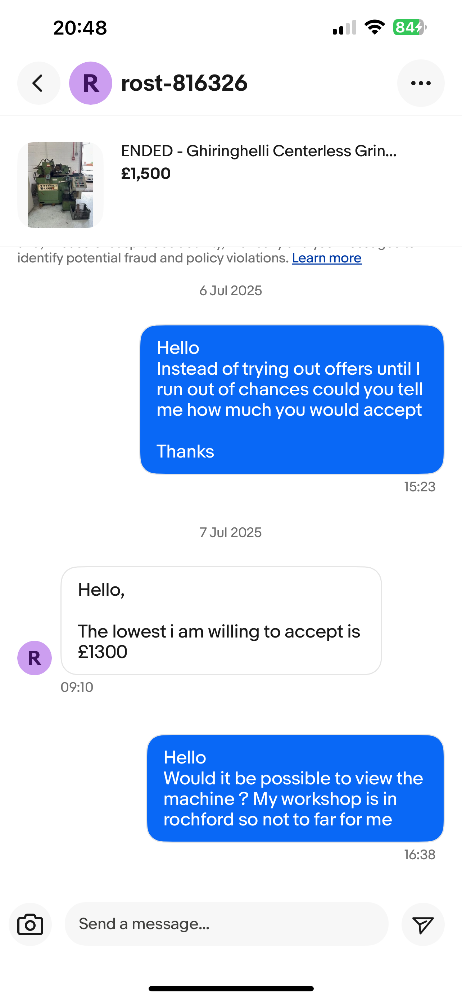Tap the Send a message input field
The width and height of the screenshot is (462, 1000).
227,924
